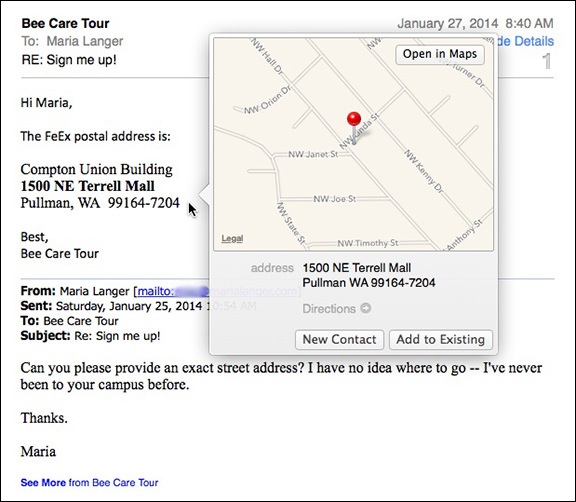Open the mailto email address link
Viewport: 576px width, 502px height.
pyautogui.click(x=218, y=291)
